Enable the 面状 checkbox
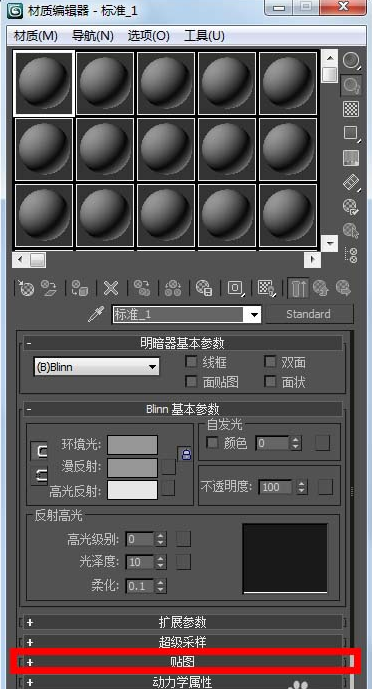 pyautogui.click(x=270, y=382)
